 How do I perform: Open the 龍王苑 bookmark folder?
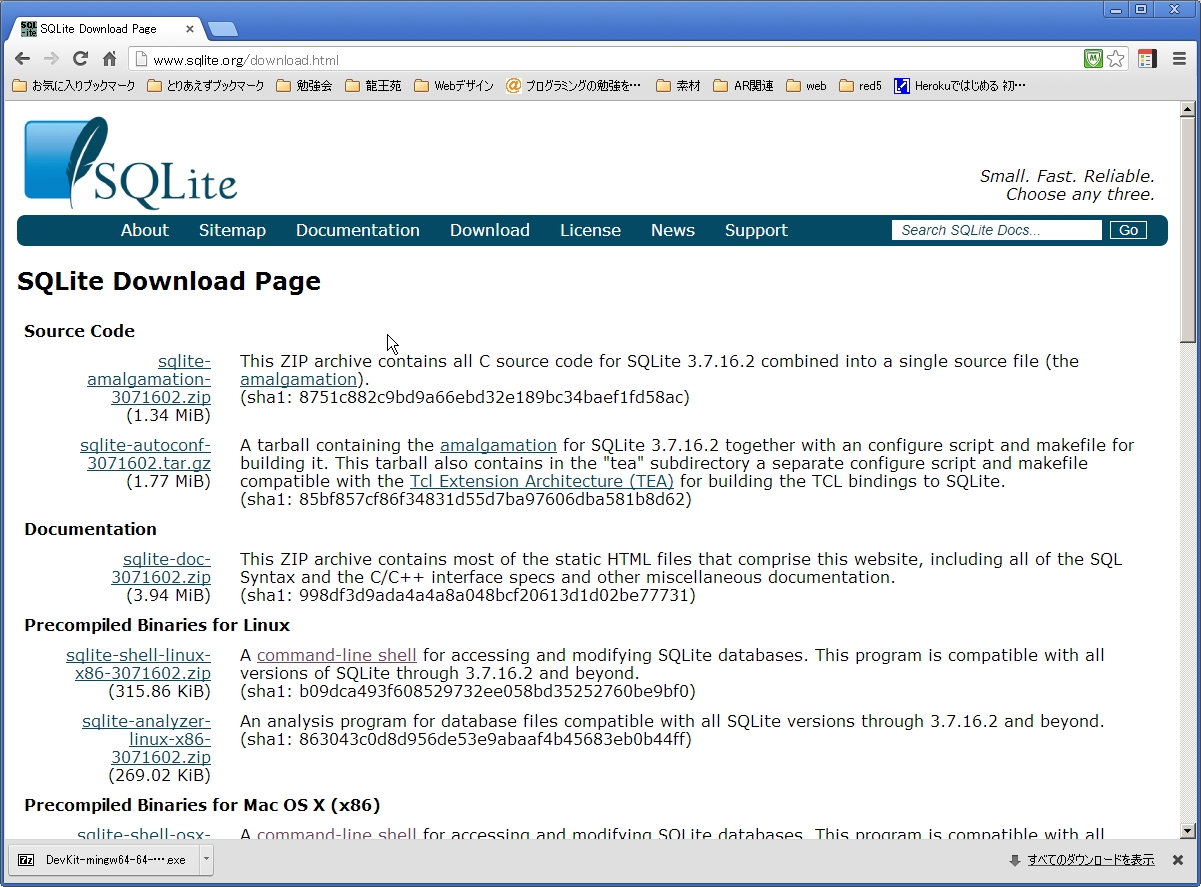pos(373,86)
